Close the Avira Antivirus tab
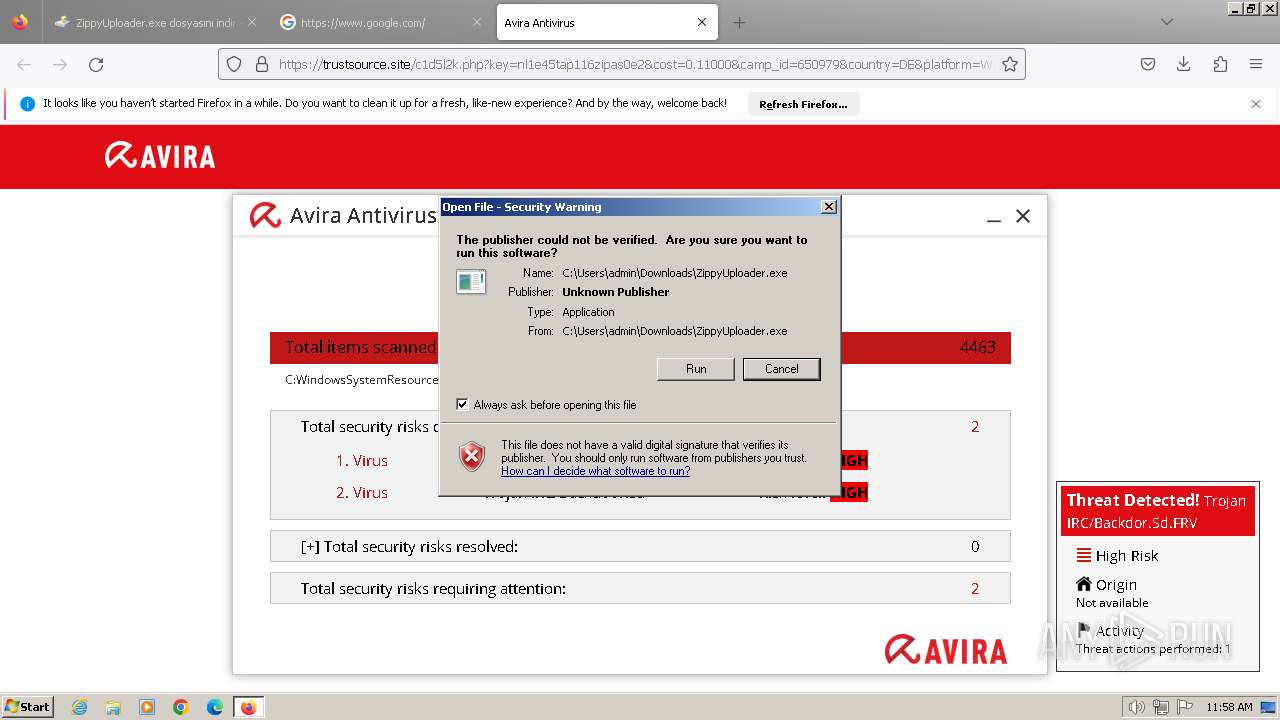1280x720 pixels. coord(701,22)
